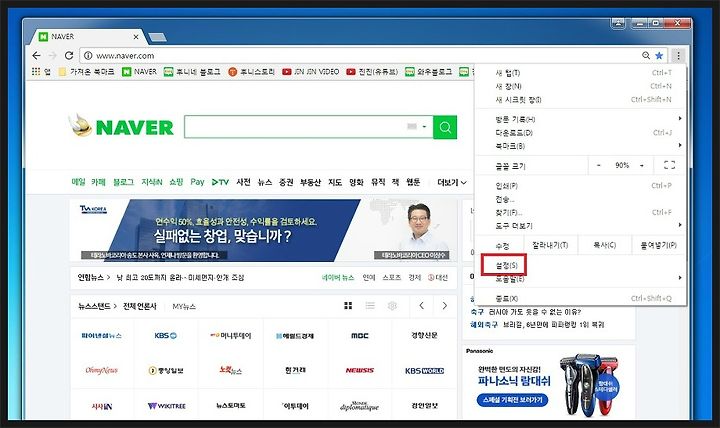Open the Apps grid icon on bookmarks bar
Screen dimensions: 720x428
(x=36, y=72)
